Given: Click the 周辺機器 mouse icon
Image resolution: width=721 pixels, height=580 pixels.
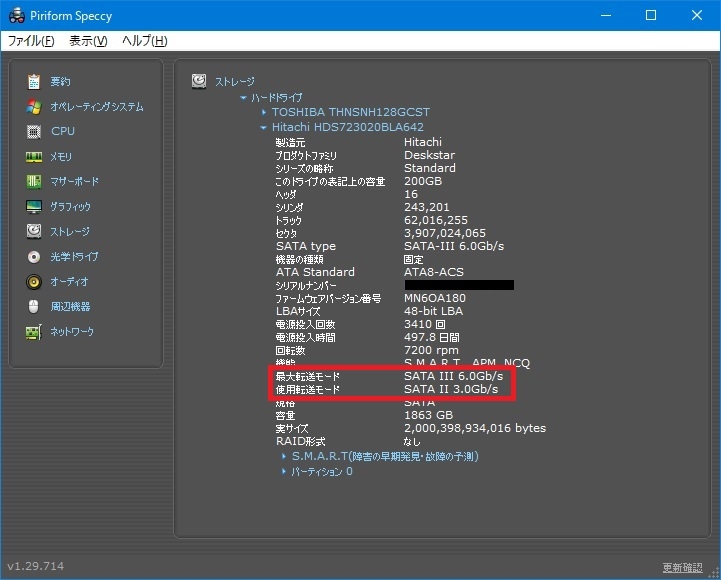Looking at the screenshot, I should pos(34,306).
